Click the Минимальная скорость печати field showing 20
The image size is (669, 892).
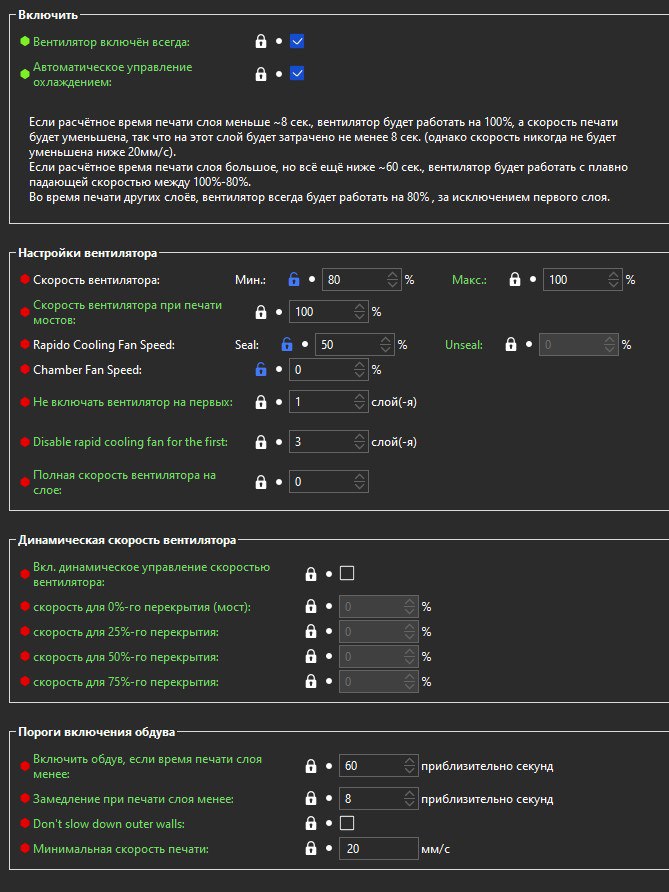(x=378, y=849)
